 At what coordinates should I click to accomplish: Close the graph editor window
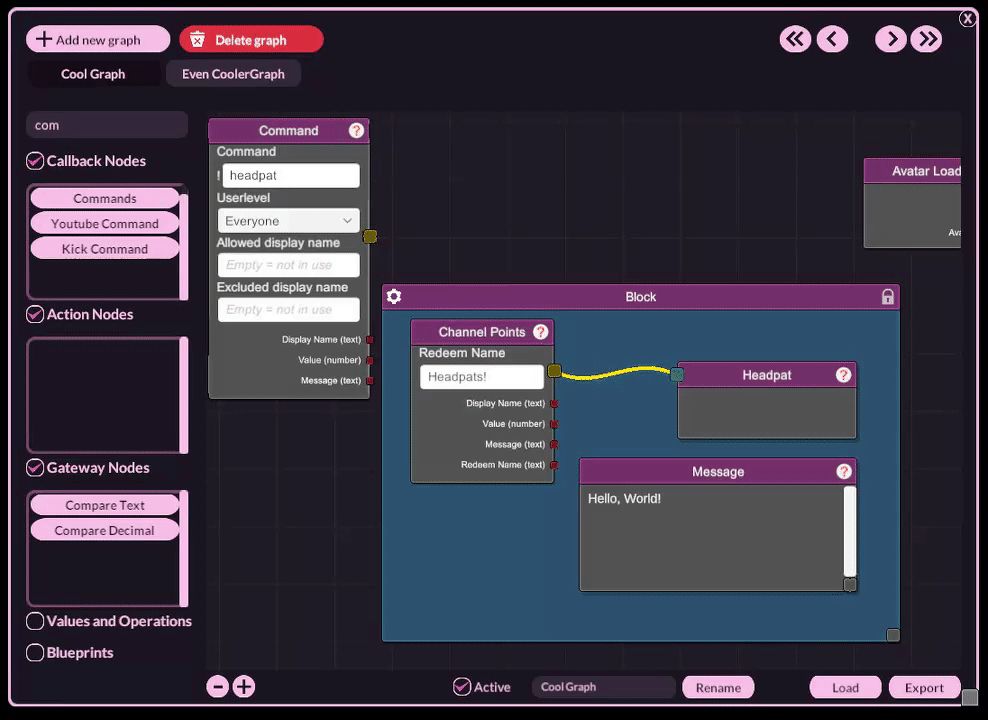click(x=968, y=18)
